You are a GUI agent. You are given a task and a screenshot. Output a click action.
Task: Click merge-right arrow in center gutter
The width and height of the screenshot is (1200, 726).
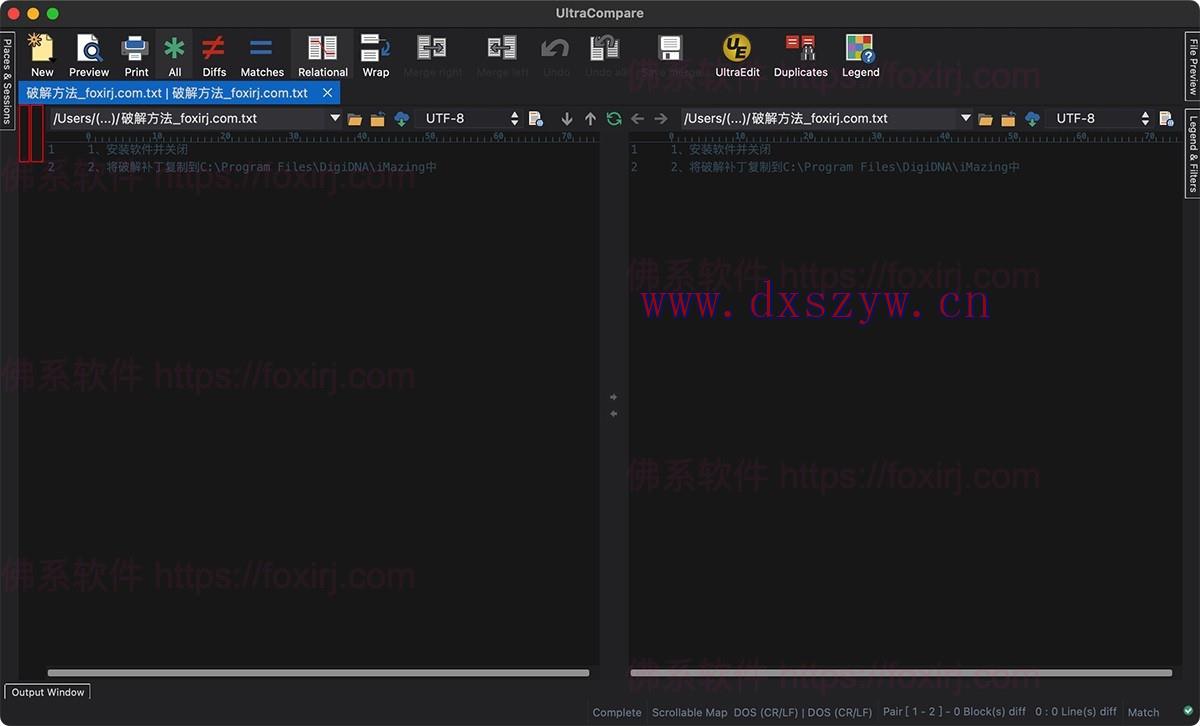614,397
